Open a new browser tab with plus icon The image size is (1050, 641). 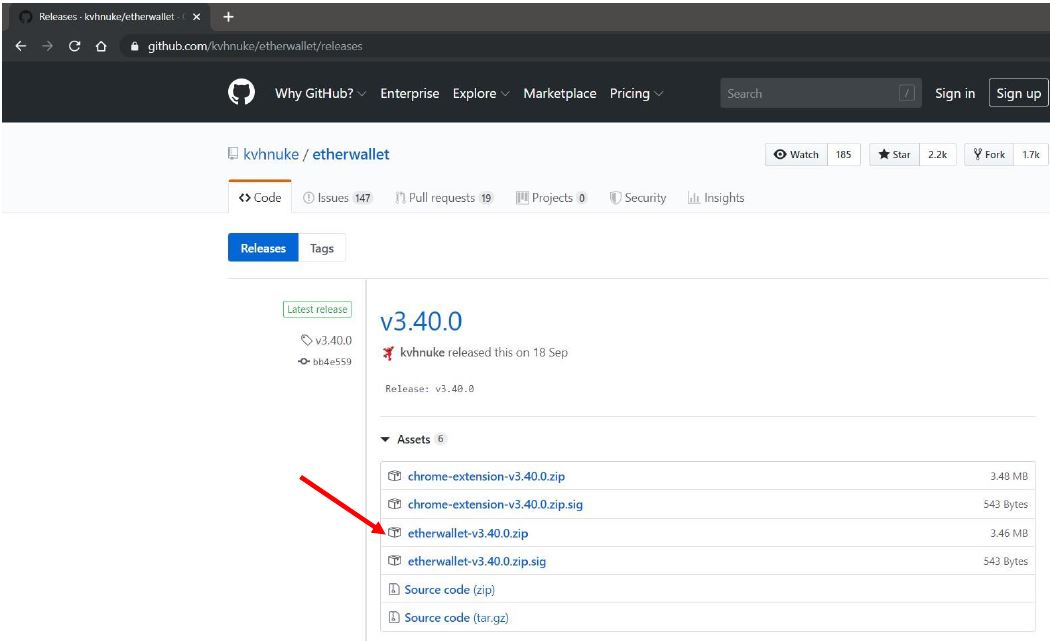tap(228, 17)
